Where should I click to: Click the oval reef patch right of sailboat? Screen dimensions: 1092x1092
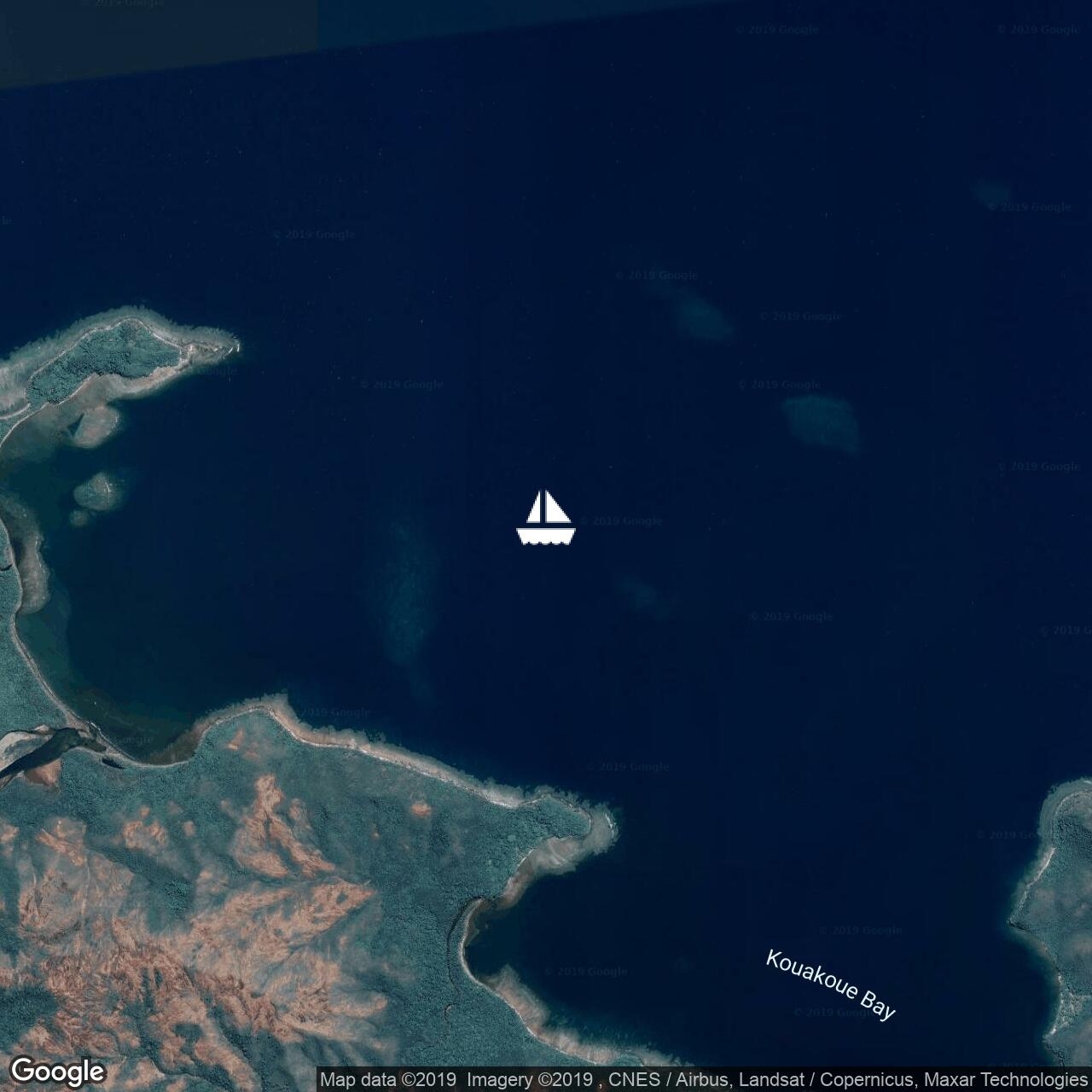821,422
